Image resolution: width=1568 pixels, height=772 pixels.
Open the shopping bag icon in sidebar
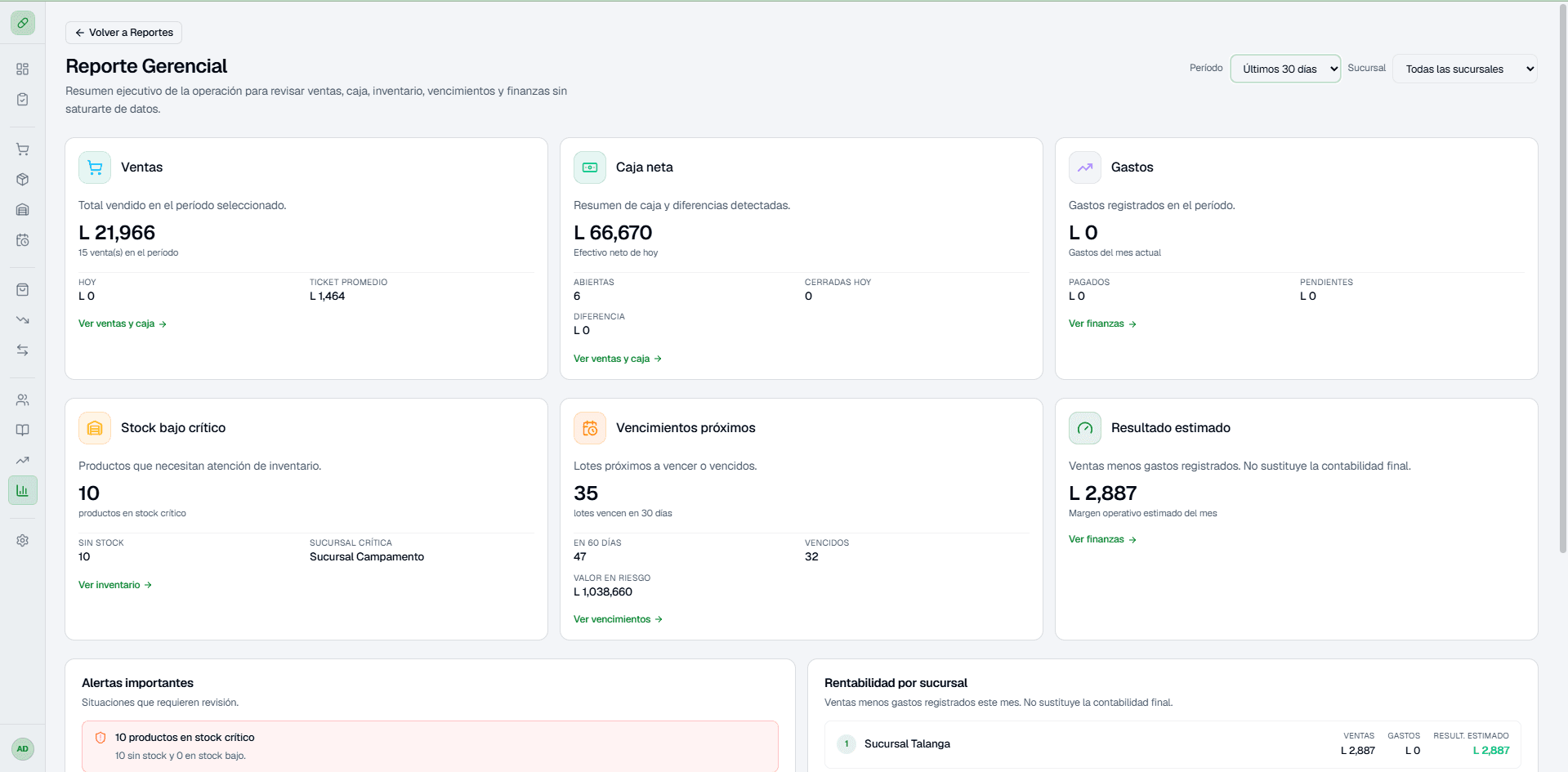[x=23, y=290]
